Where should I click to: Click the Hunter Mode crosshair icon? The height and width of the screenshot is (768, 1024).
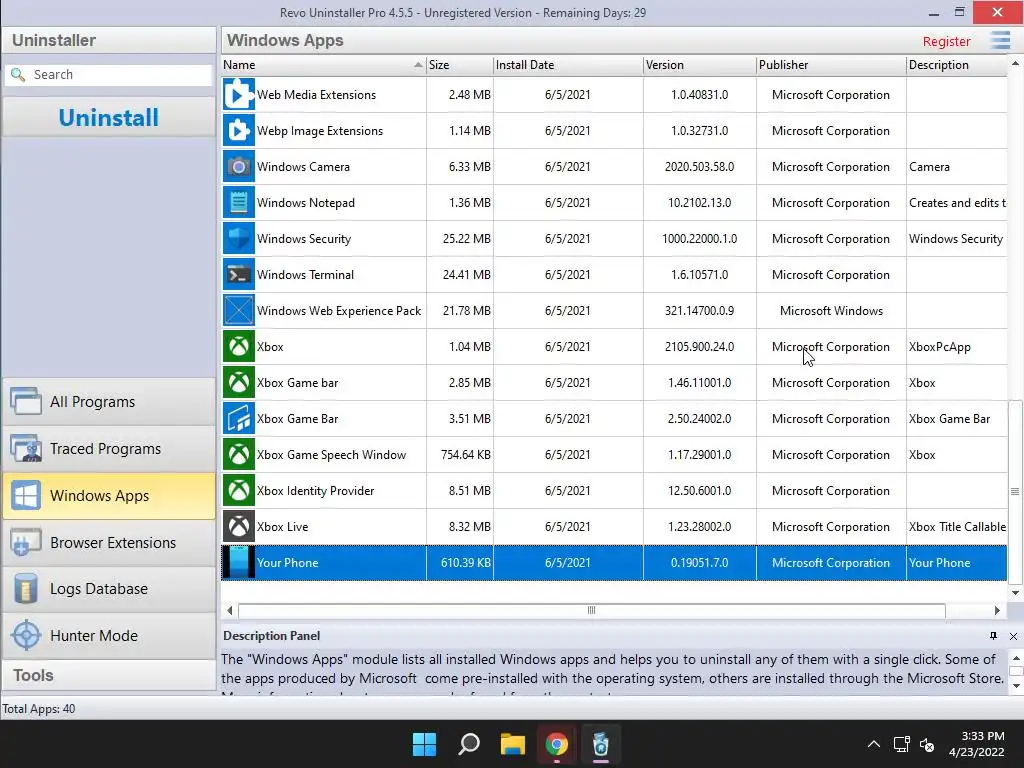click(26, 635)
